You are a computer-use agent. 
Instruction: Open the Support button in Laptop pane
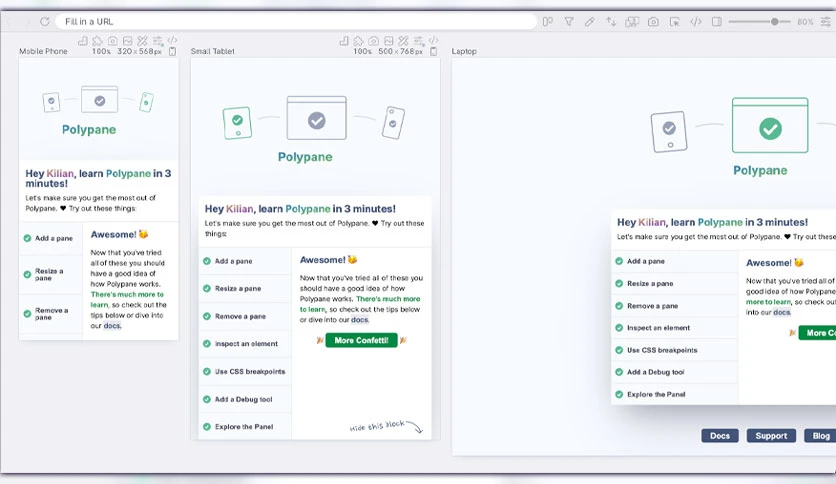tap(771, 436)
